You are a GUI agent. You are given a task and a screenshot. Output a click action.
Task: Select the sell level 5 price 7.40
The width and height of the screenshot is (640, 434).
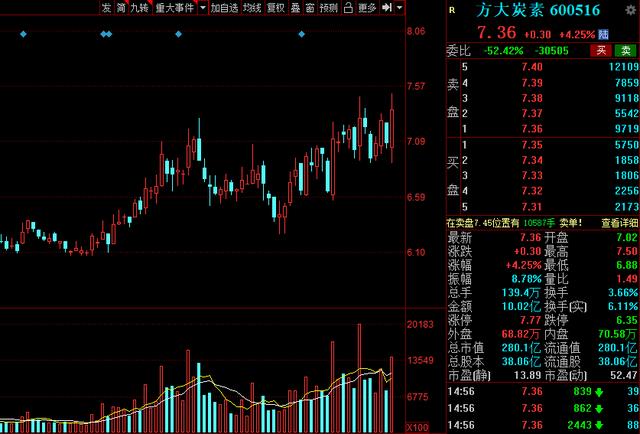point(532,67)
